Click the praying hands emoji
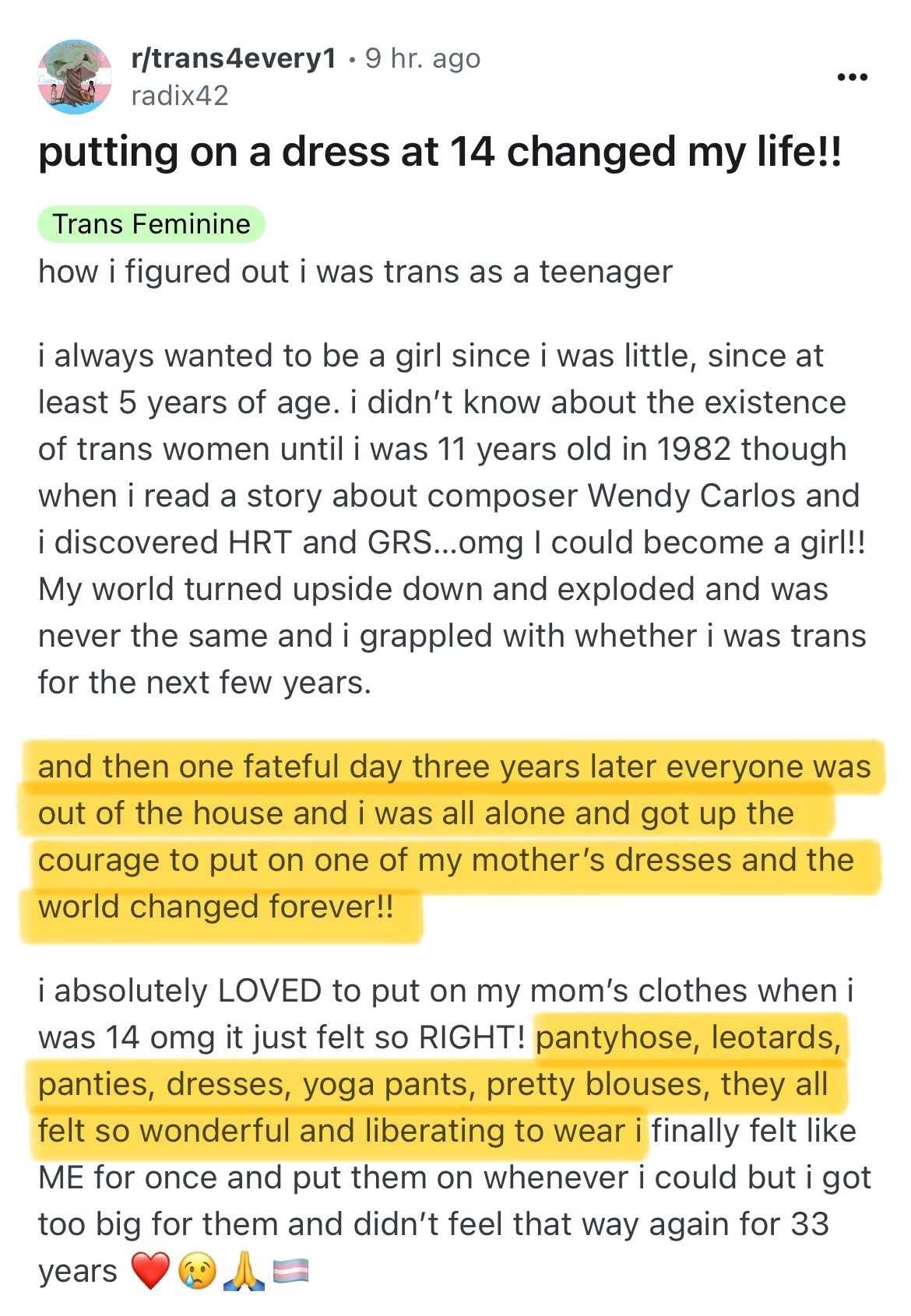 coord(244,1271)
